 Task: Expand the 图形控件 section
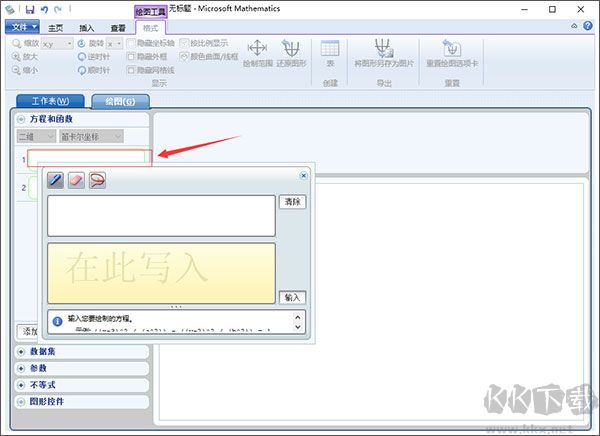pyautogui.click(x=21, y=402)
